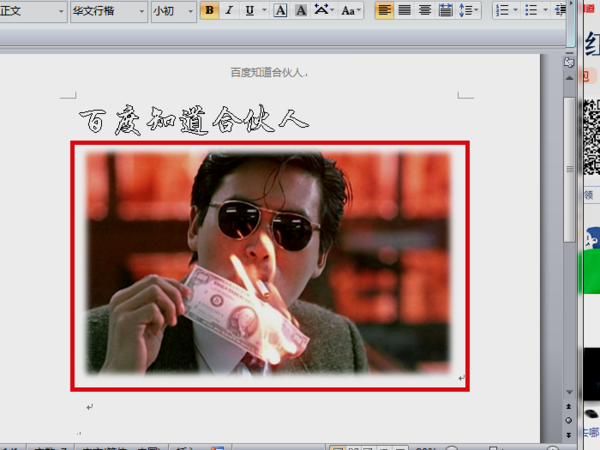
Task: Open the Asian layout tool
Action: 321,10
